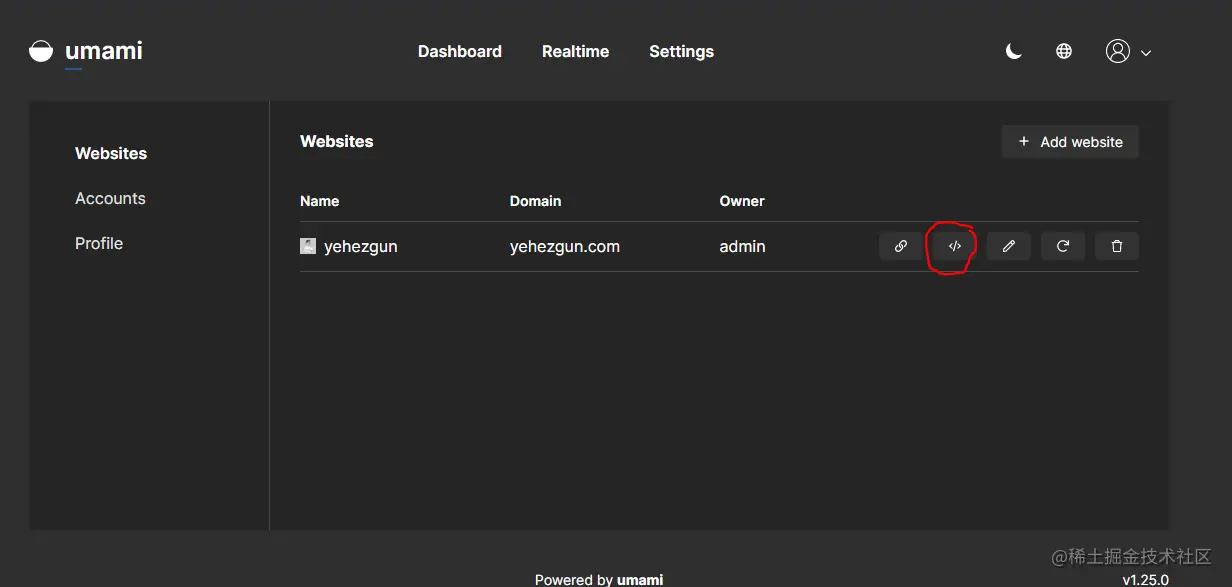Open the Accounts section in the sidebar
The height and width of the screenshot is (587, 1232).
coord(110,198)
